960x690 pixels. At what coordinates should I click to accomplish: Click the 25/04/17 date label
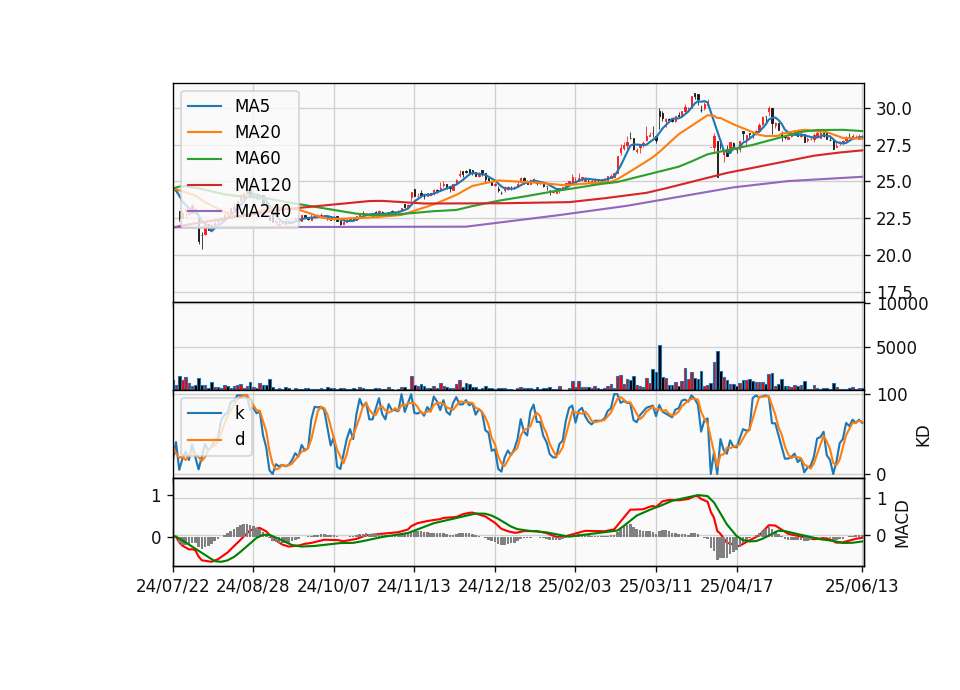(x=737, y=586)
